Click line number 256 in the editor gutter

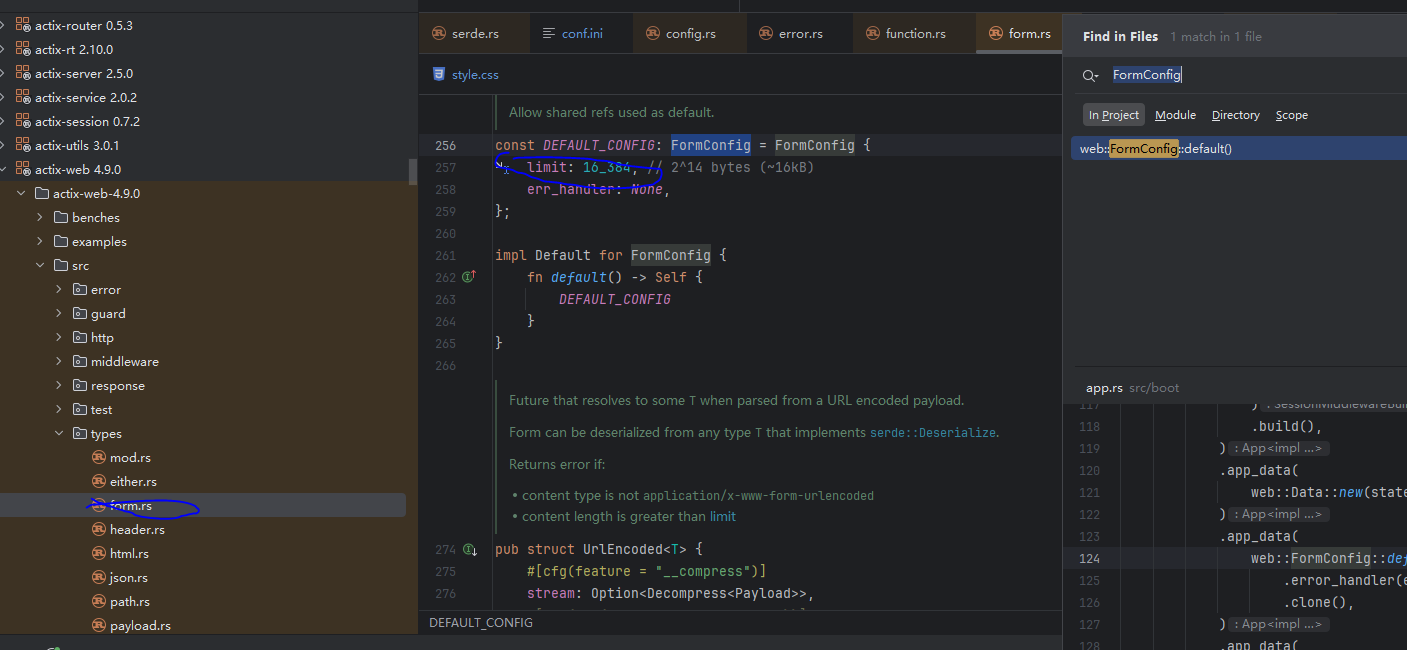pyautogui.click(x=446, y=146)
